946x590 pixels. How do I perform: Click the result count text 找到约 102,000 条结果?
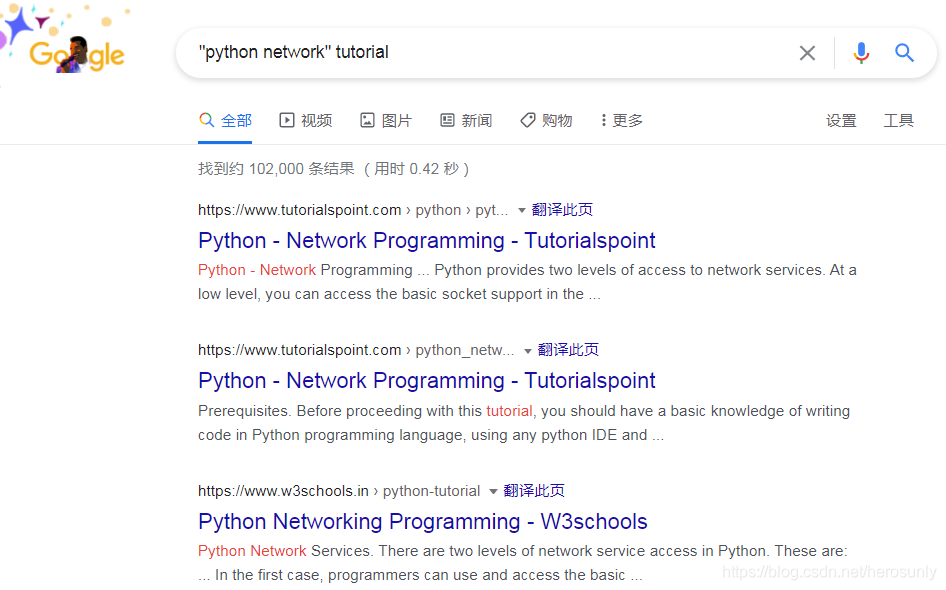point(276,168)
